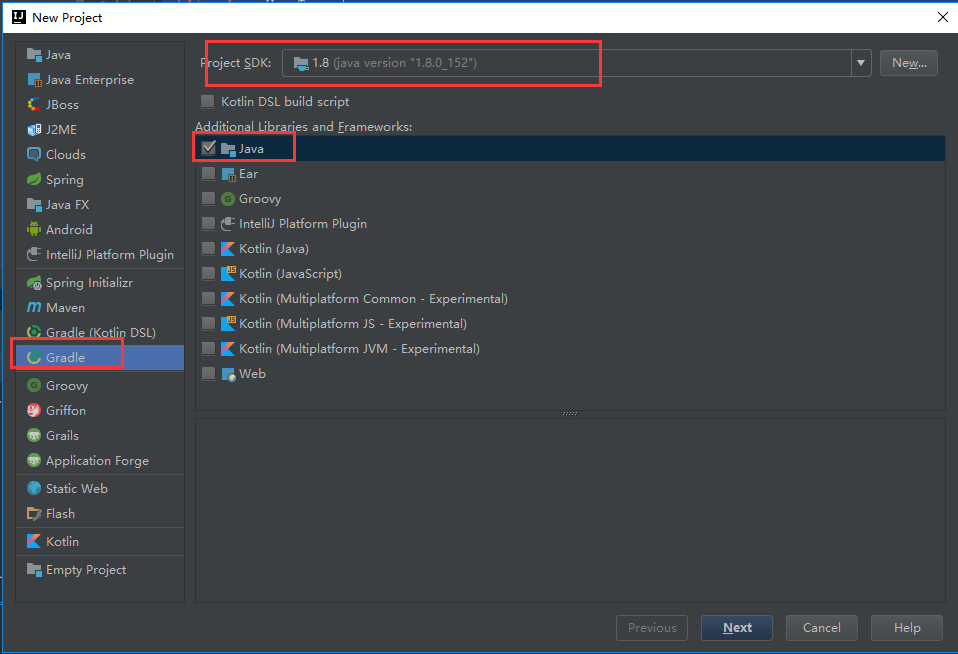The image size is (958, 654).
Task: Click the Java framework folder icon
Action: click(228, 149)
